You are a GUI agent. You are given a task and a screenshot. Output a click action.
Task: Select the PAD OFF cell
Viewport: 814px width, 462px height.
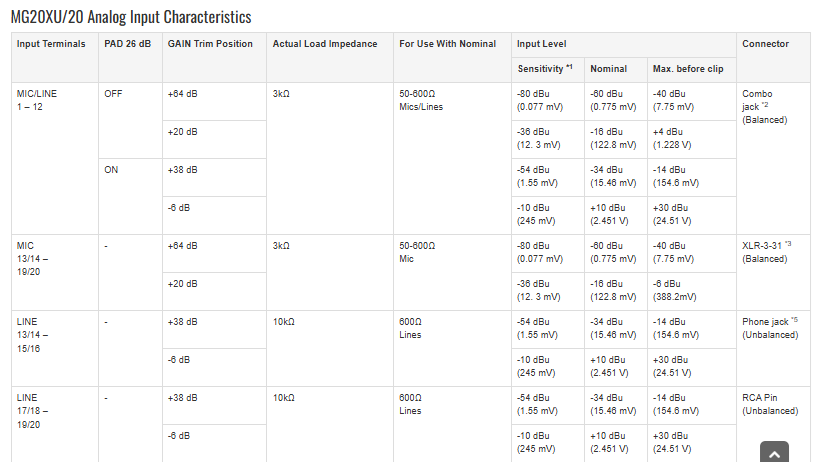click(x=130, y=120)
